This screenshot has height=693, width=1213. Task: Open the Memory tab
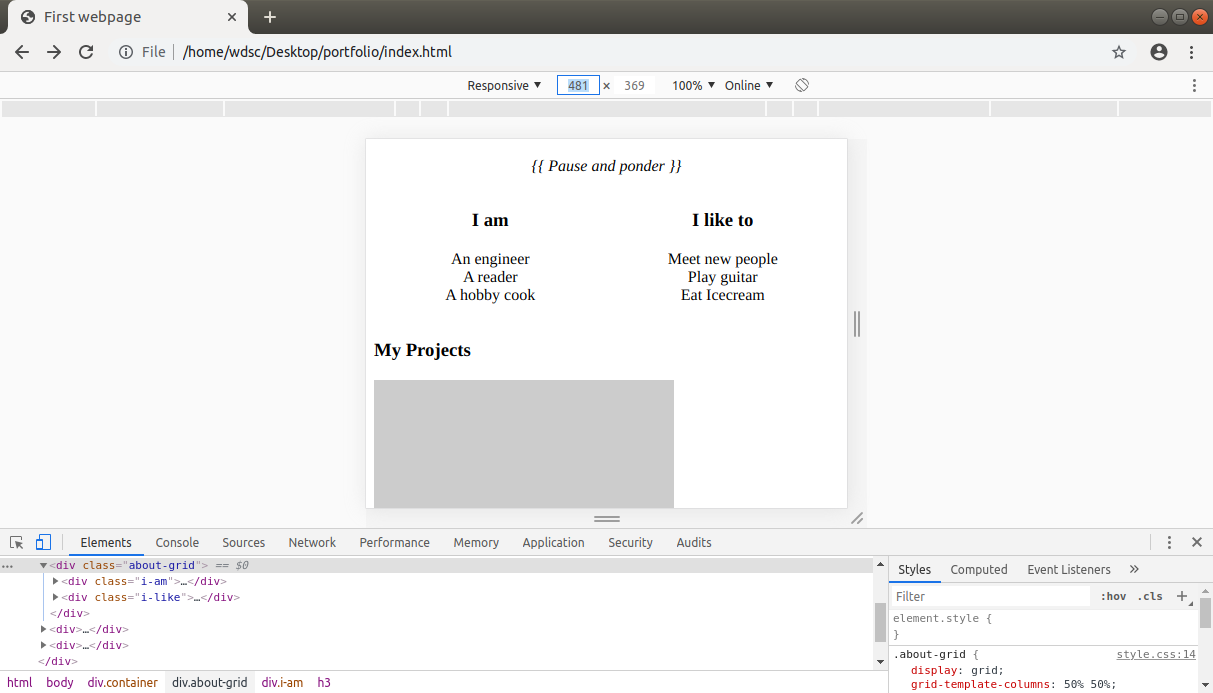click(x=476, y=542)
